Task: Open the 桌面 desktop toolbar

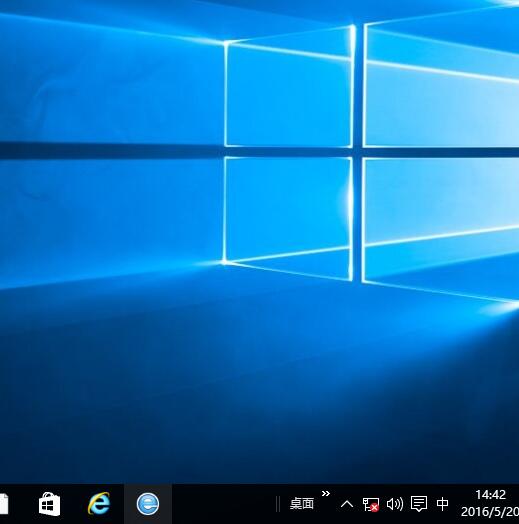Action: 302,503
